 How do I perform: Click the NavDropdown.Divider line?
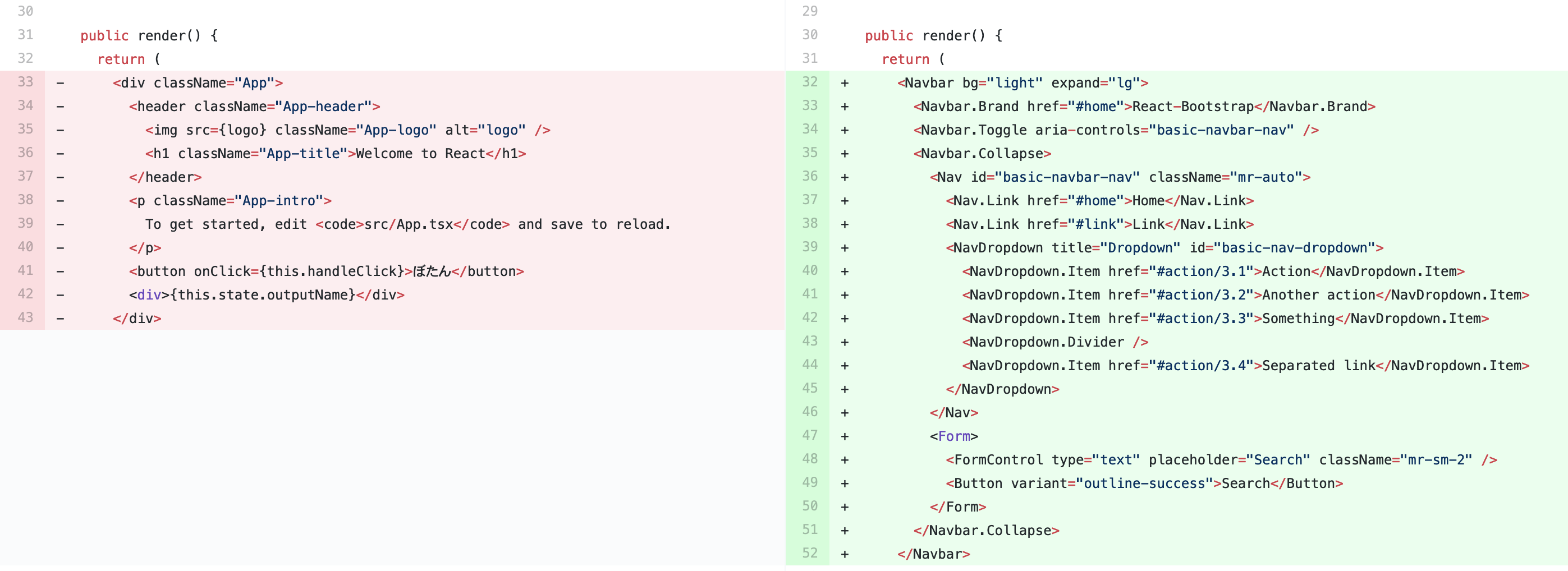click(x=1055, y=342)
